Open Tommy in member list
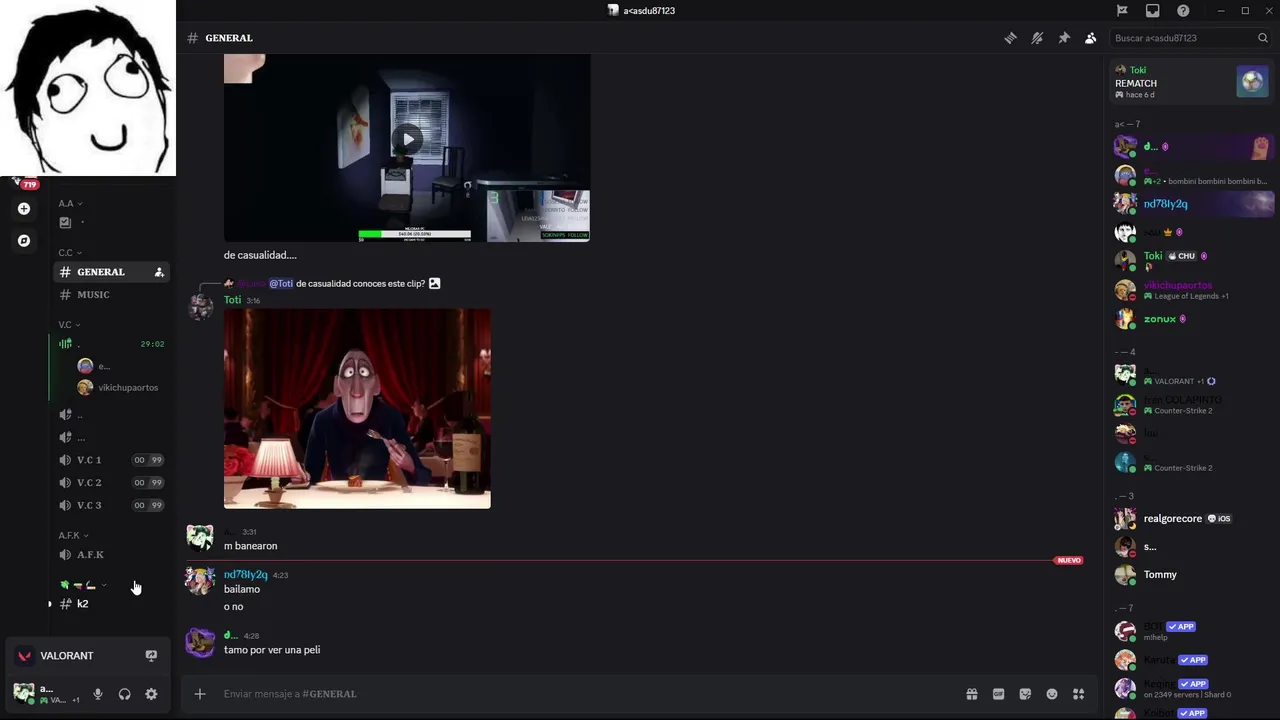The height and width of the screenshot is (720, 1280). (x=1192, y=575)
